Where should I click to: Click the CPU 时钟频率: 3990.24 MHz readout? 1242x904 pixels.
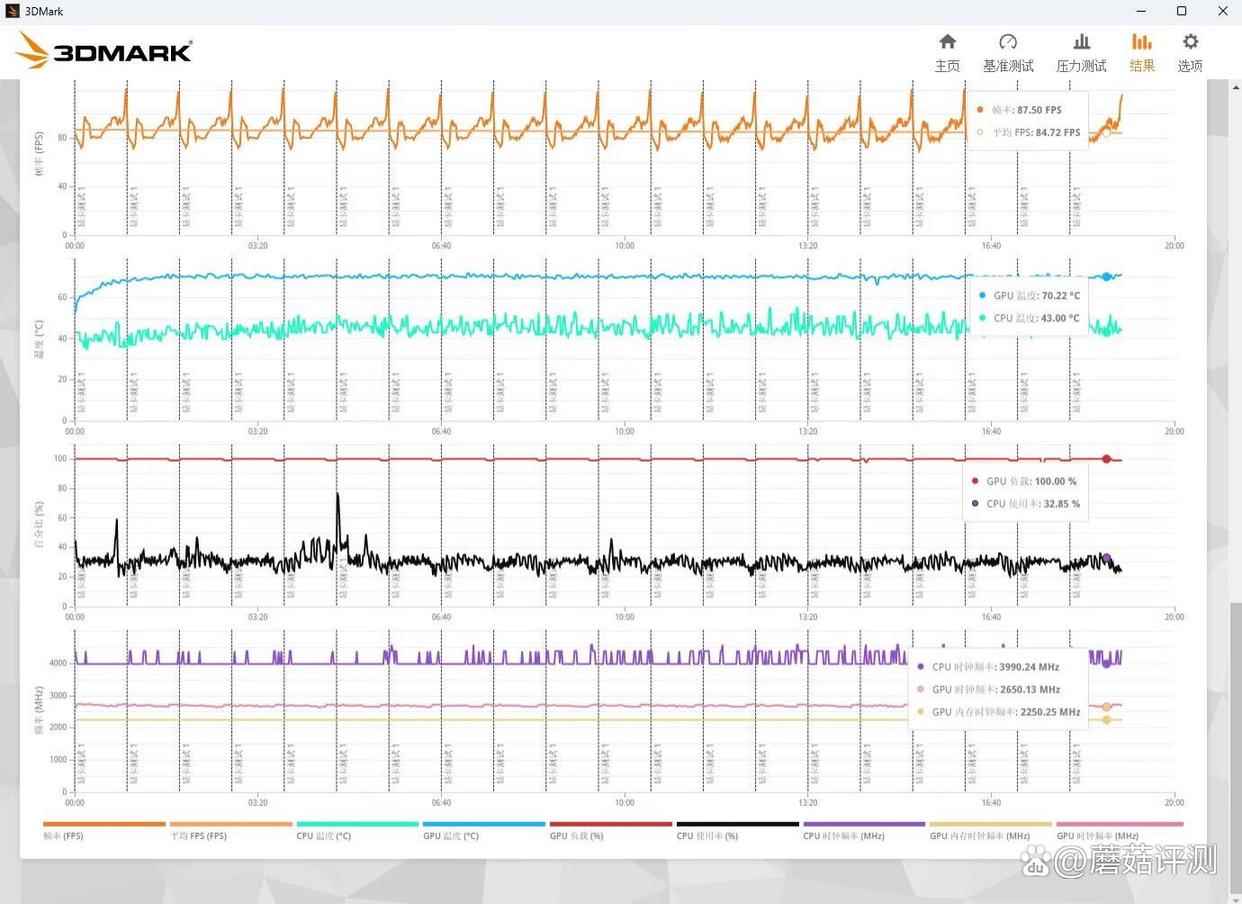995,667
